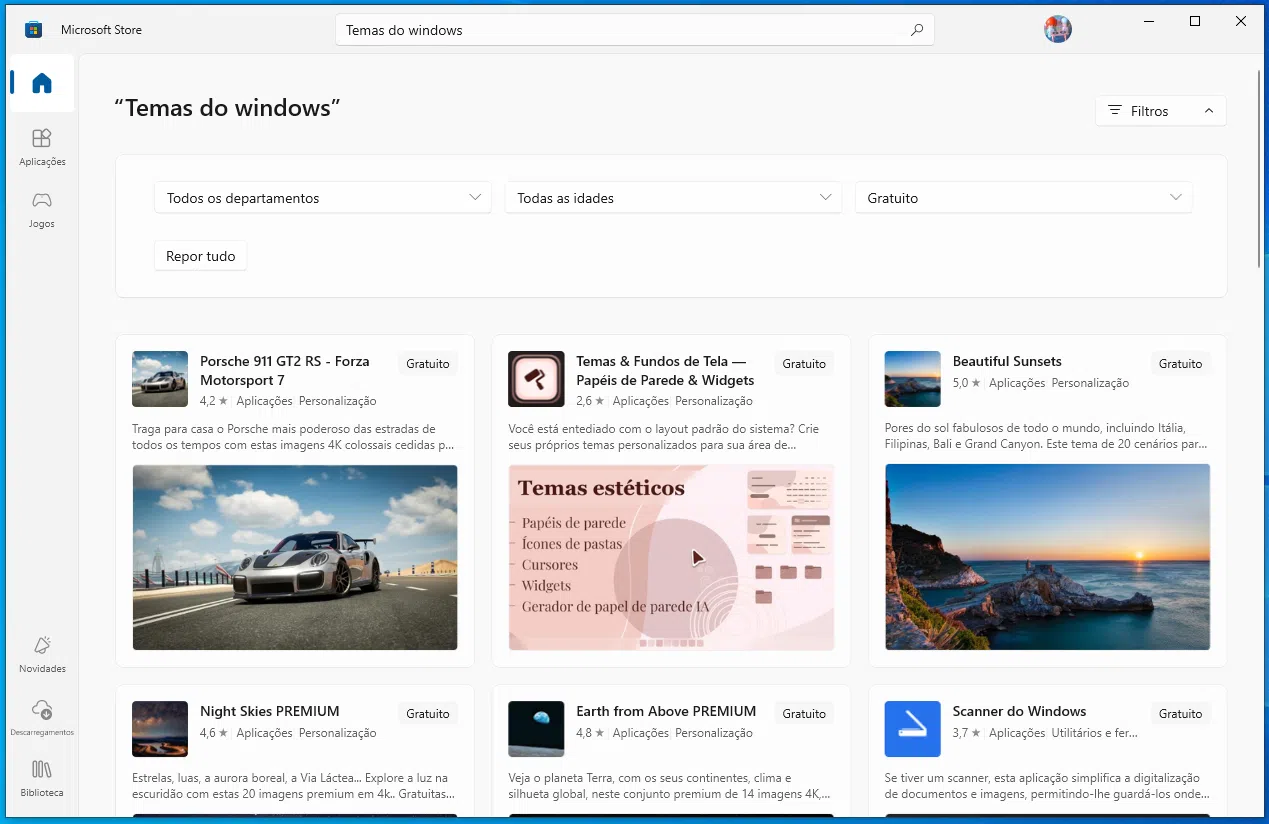The height and width of the screenshot is (824, 1269).
Task: Click the Microsoft Store logo icon
Action: 34,29
